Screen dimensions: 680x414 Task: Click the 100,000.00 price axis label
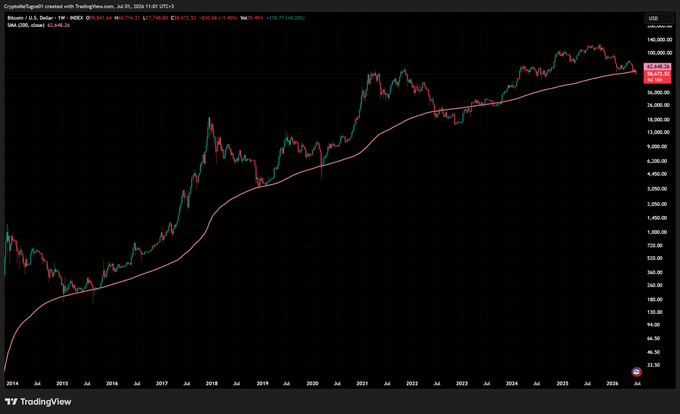click(x=659, y=53)
